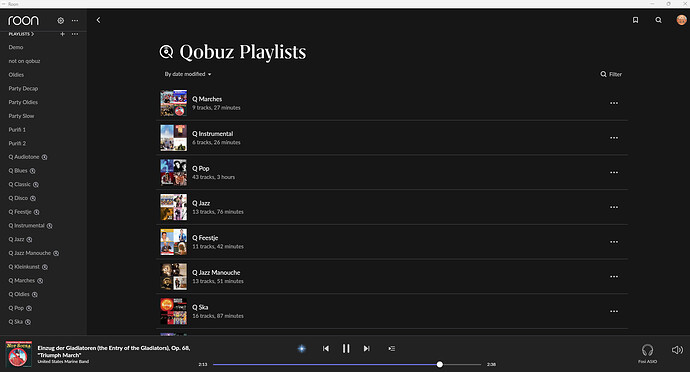Open bookmarks icon in top bar
This screenshot has width=690, height=372.
(635, 20)
